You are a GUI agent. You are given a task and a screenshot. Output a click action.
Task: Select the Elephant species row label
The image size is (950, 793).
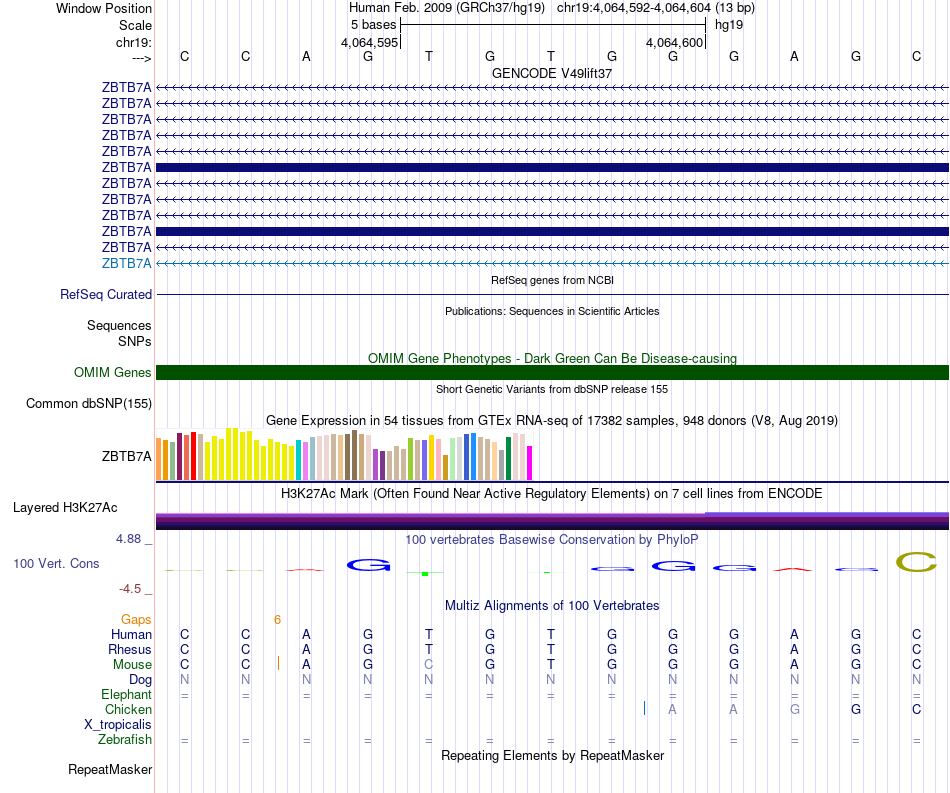click(126, 694)
